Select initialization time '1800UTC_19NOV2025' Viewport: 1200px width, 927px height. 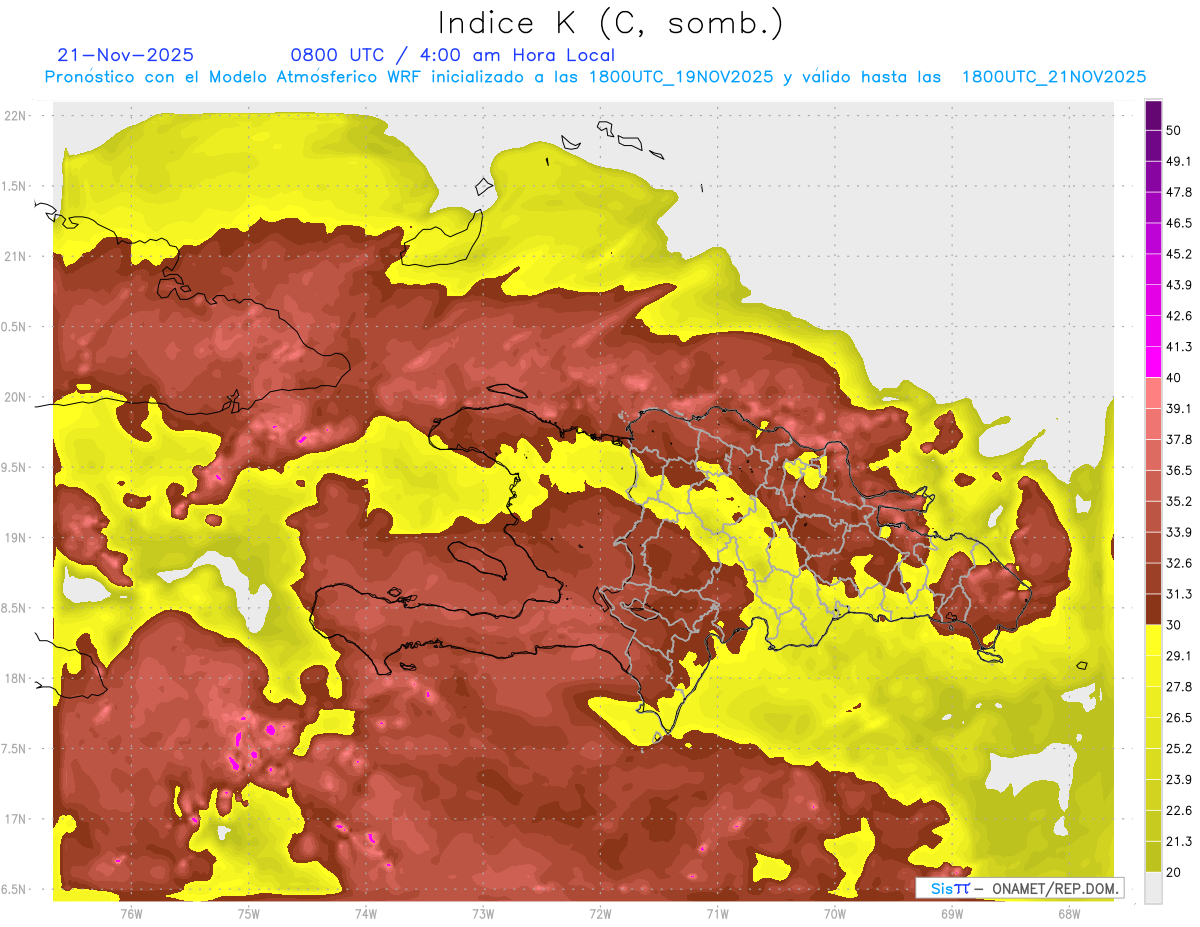pyautogui.click(x=681, y=77)
